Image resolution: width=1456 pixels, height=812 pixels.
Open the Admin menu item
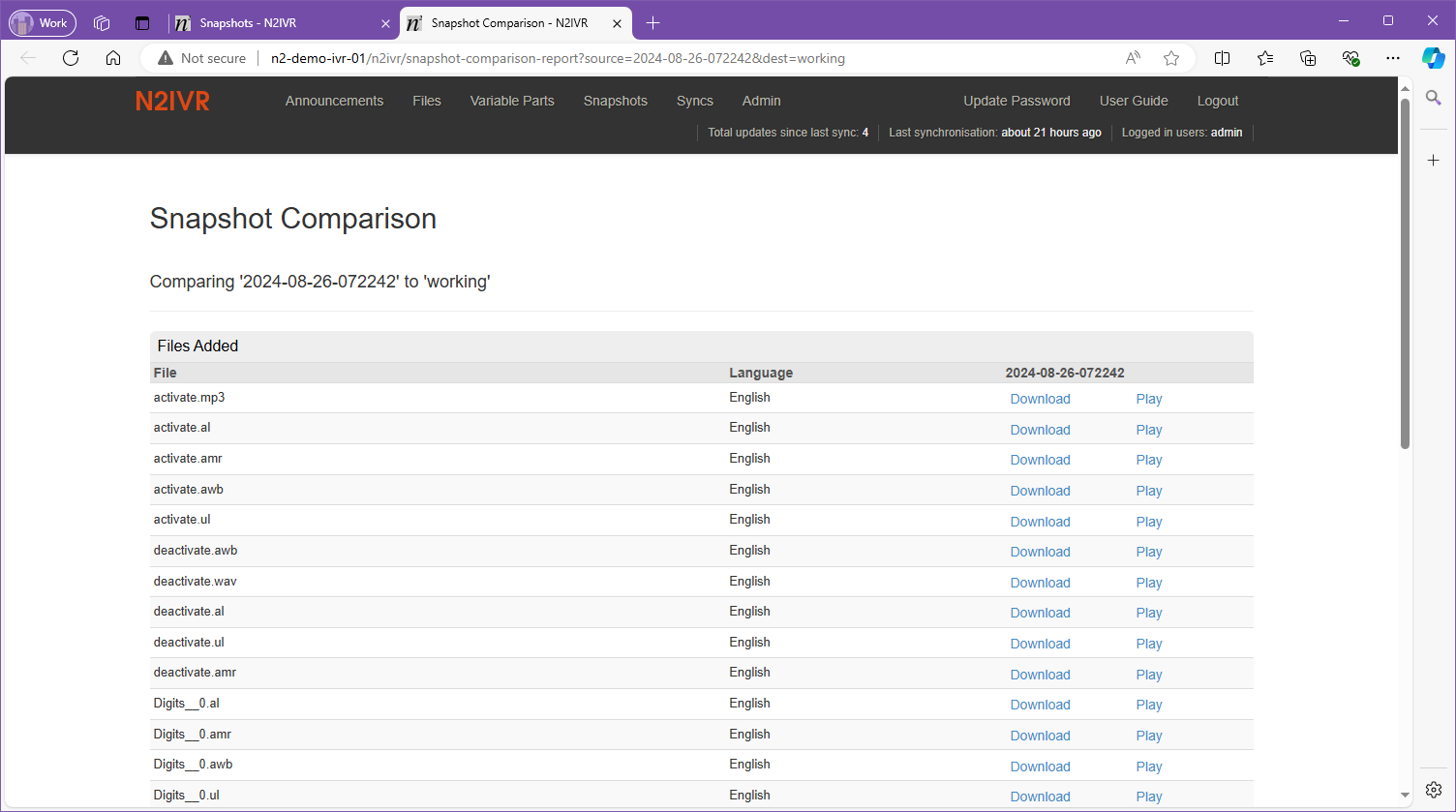[x=761, y=101]
